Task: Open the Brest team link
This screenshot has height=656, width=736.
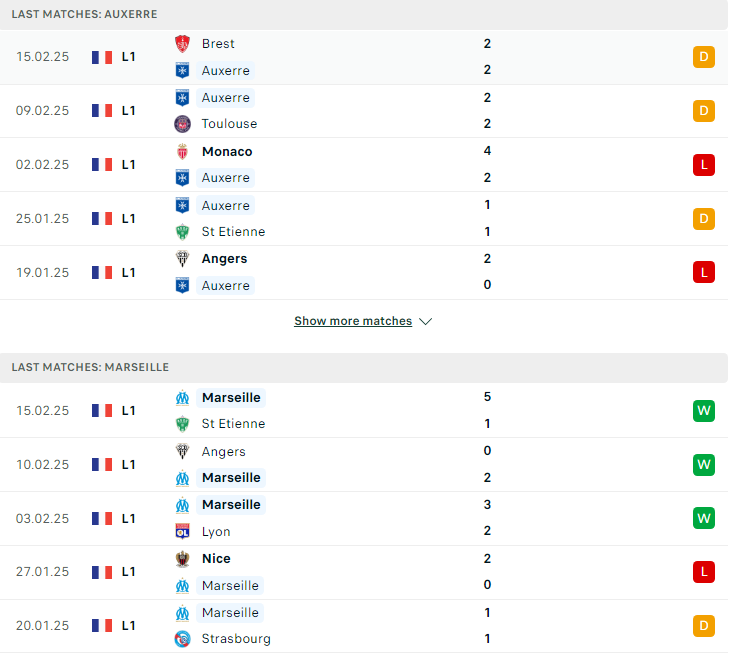Action: [218, 44]
